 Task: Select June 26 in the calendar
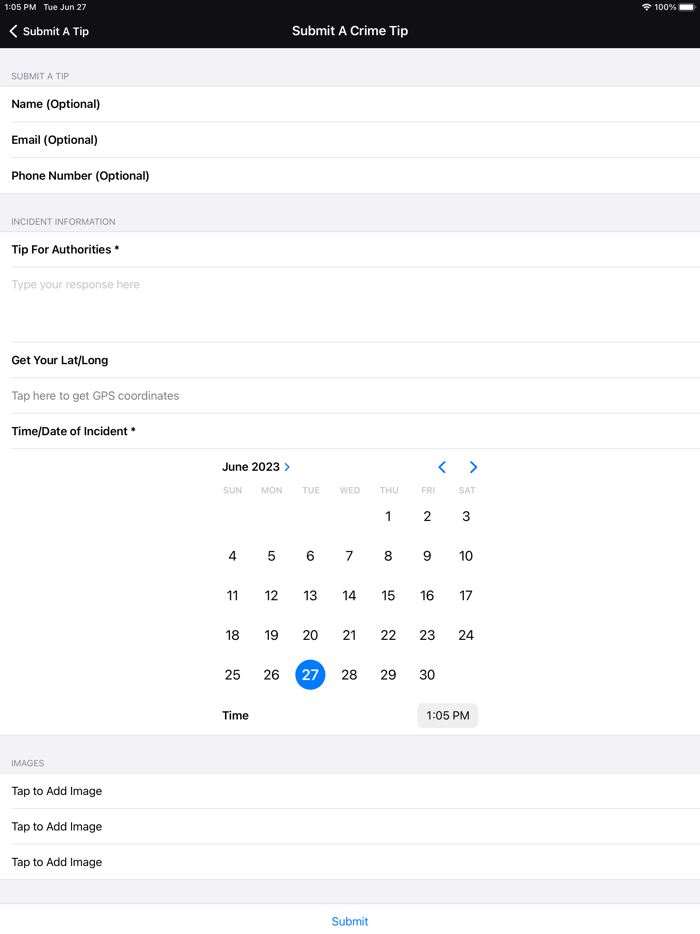click(272, 675)
